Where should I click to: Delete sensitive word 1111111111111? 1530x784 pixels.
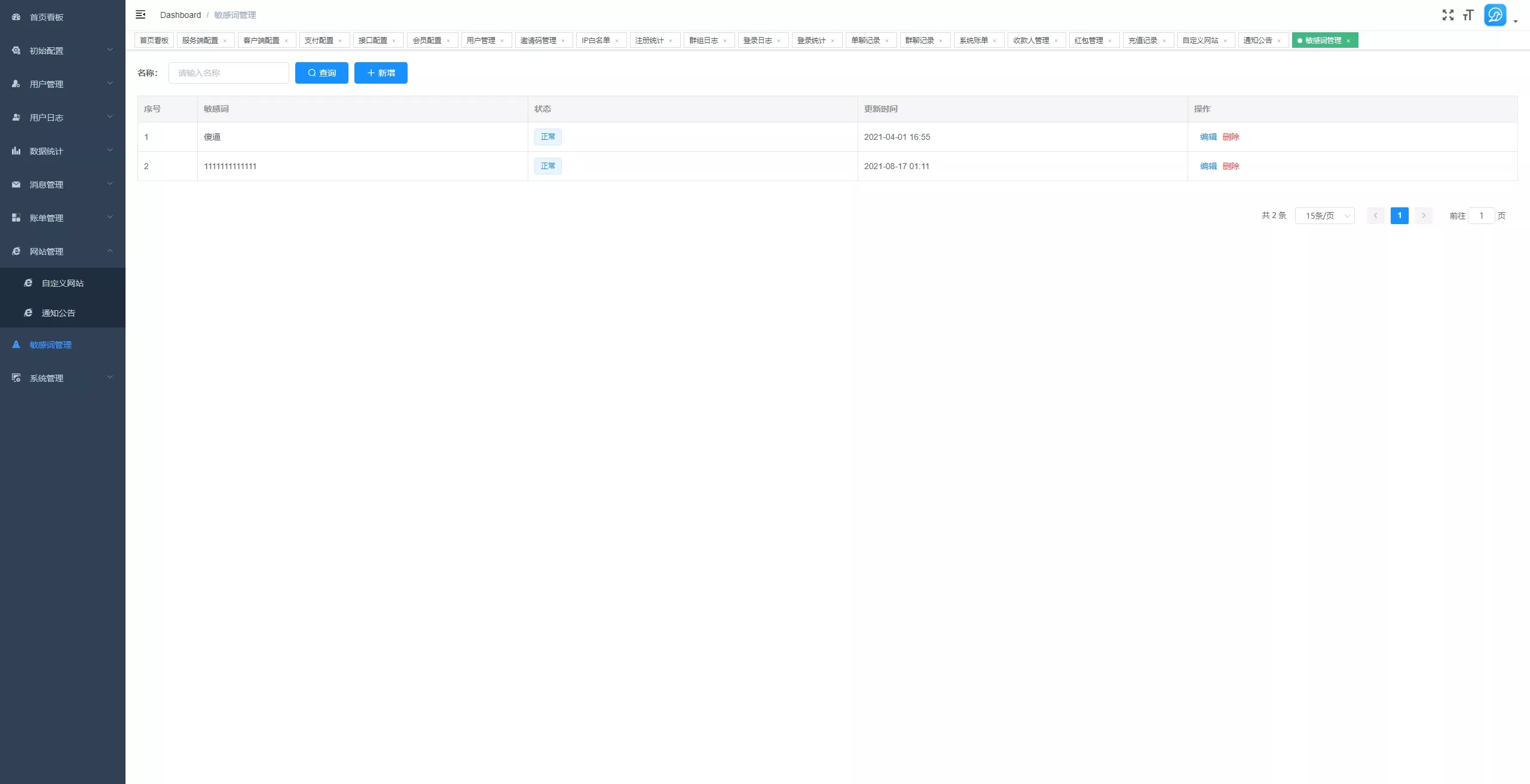[1231, 166]
